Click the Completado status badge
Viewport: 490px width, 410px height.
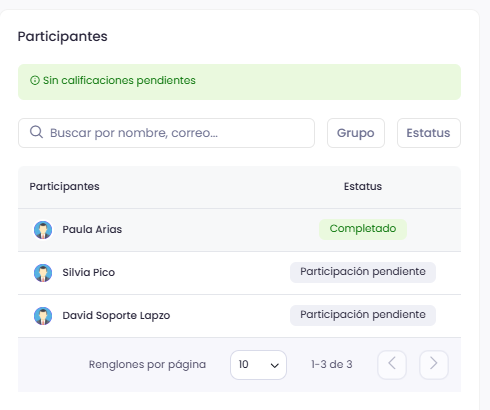tap(363, 229)
